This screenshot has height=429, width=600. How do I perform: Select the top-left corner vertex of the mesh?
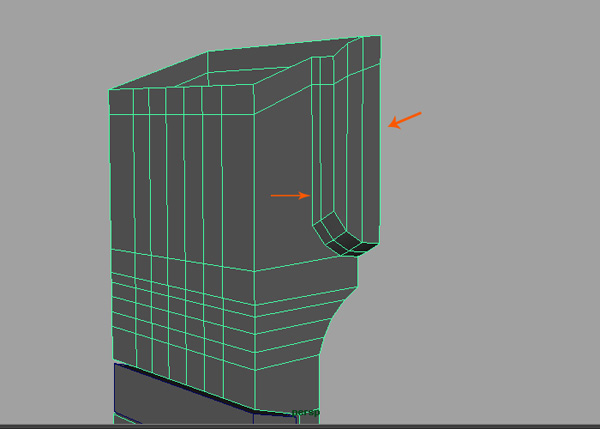(x=108, y=89)
